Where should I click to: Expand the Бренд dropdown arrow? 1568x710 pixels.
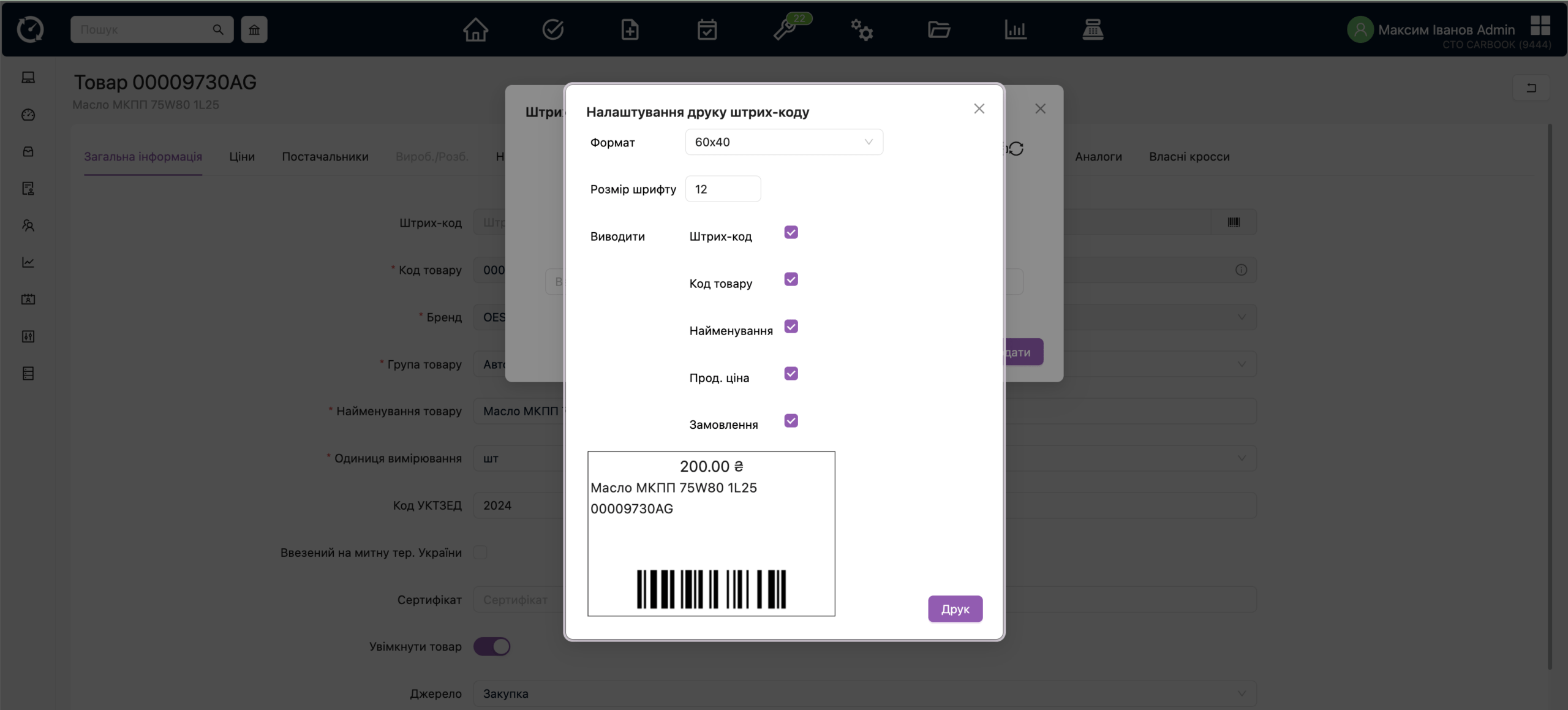pos(1241,317)
